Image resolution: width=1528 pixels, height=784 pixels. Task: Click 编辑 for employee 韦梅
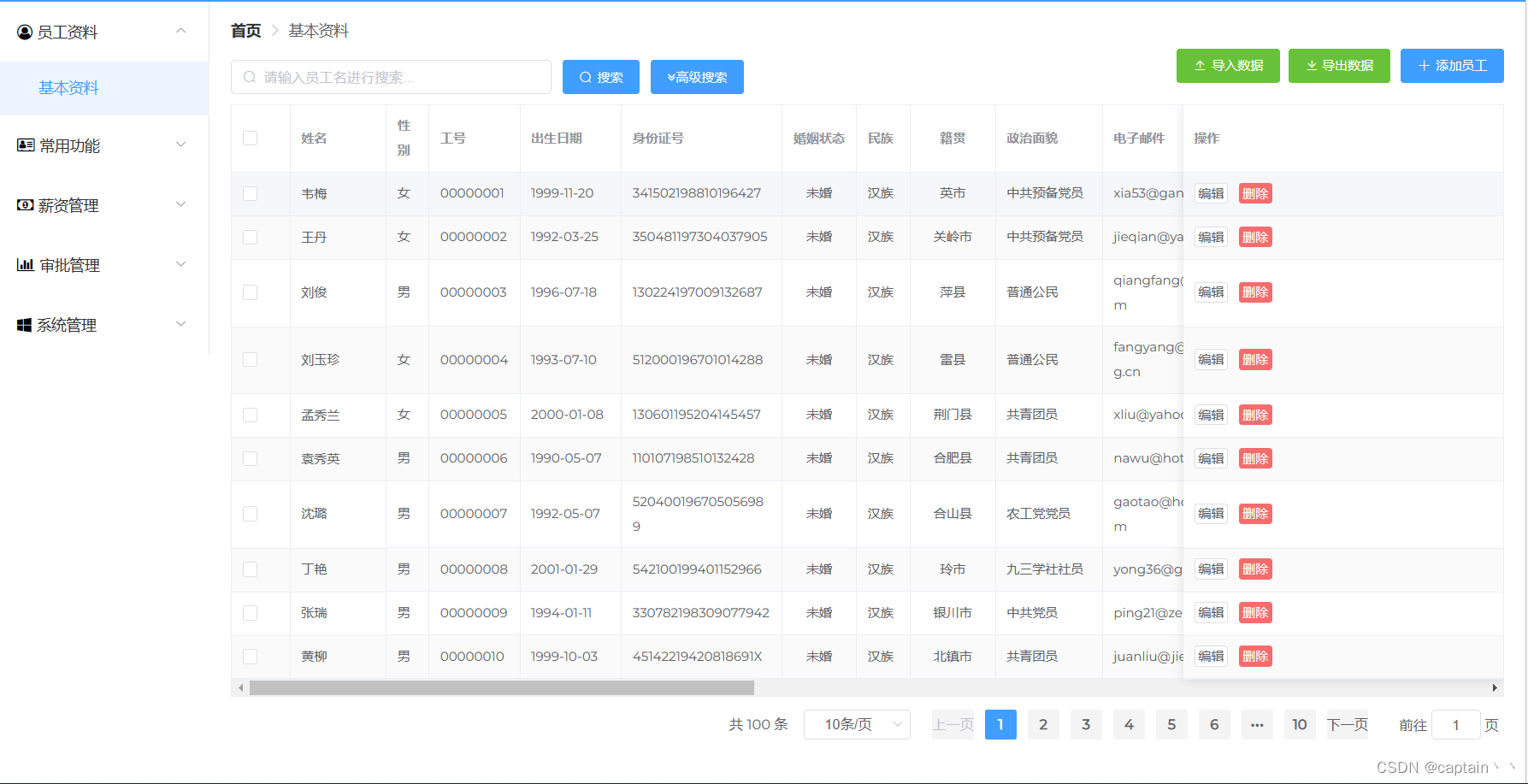tap(1211, 193)
